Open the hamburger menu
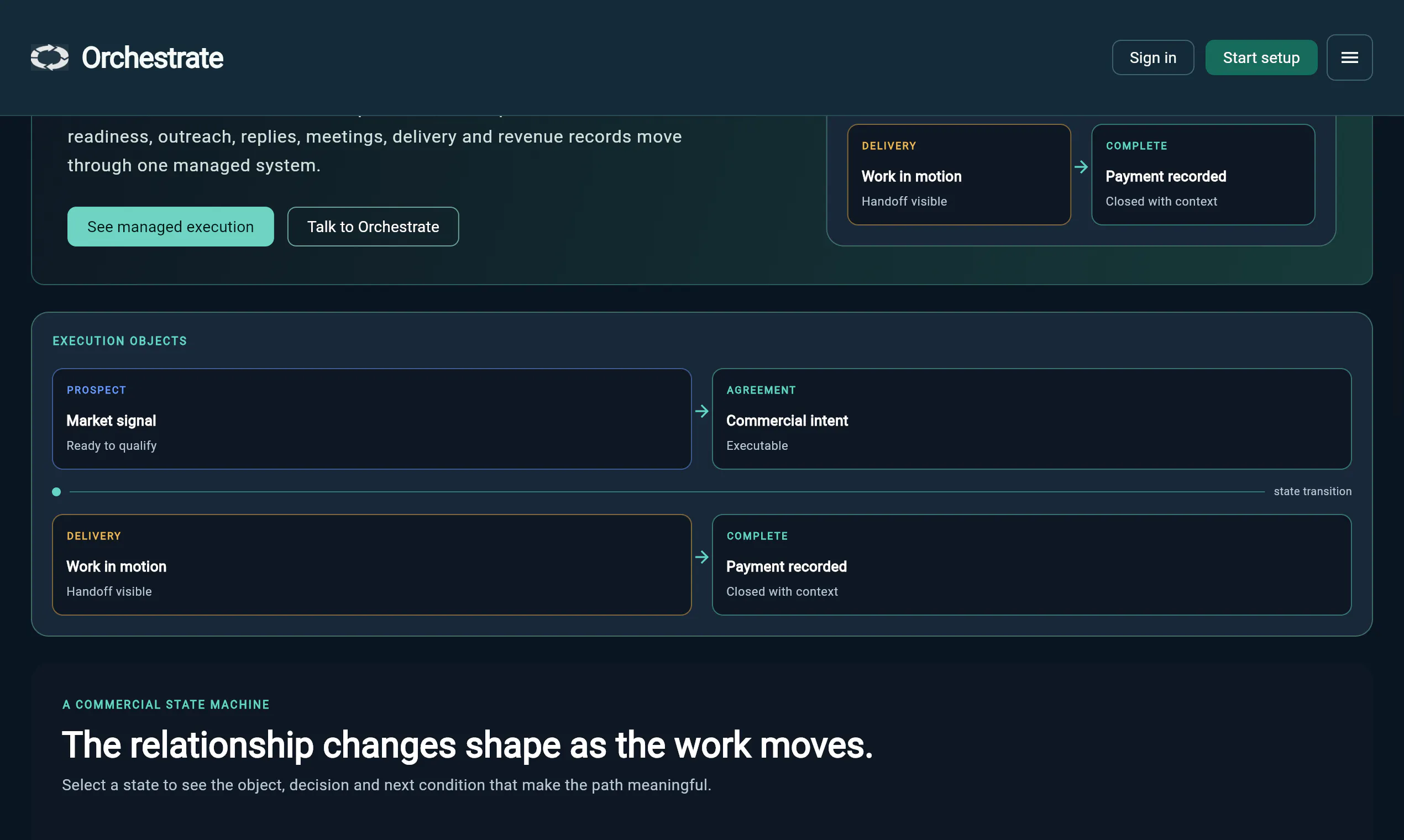This screenshot has width=1404, height=840. click(1349, 57)
